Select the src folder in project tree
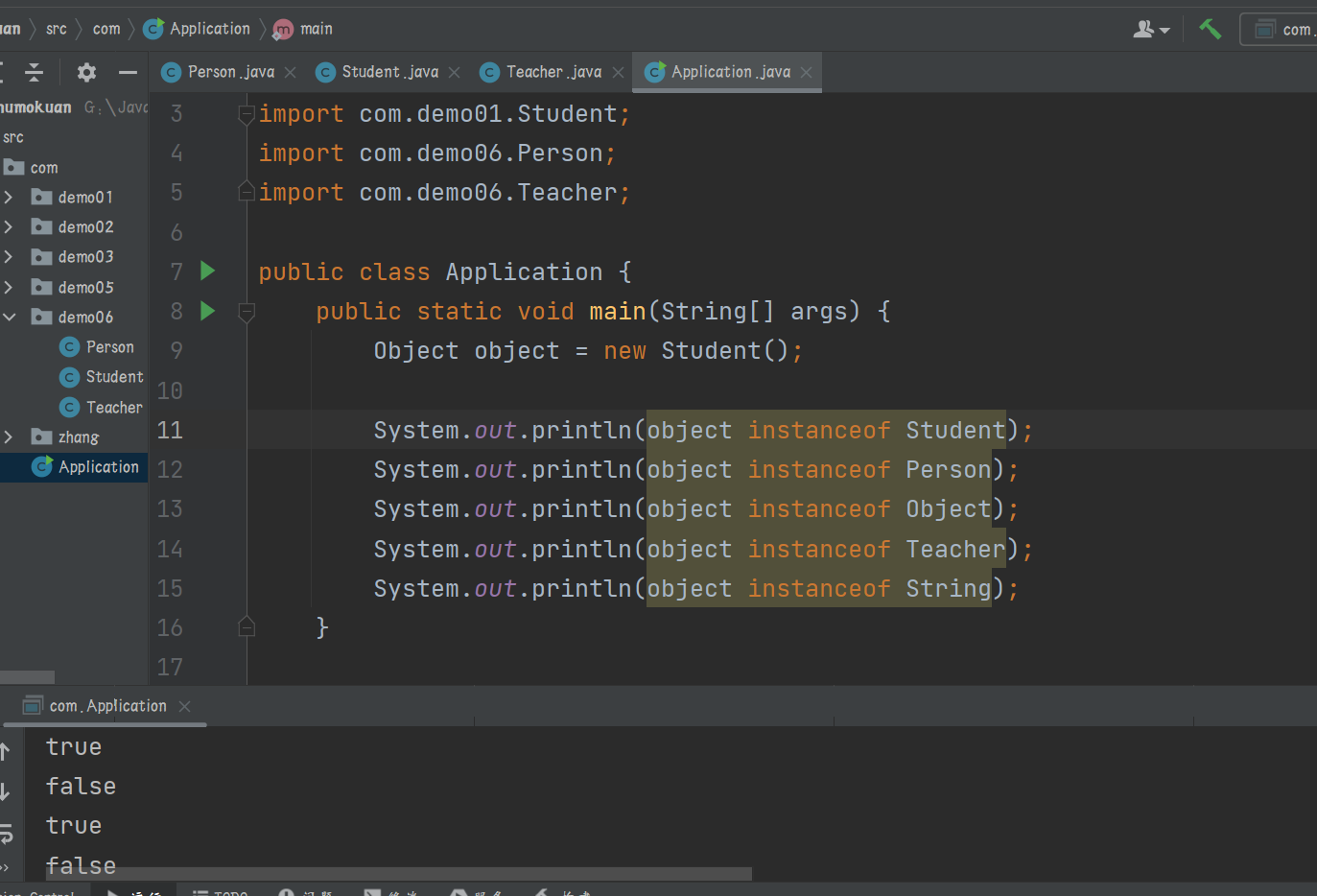This screenshot has width=1317, height=896. pos(13,138)
